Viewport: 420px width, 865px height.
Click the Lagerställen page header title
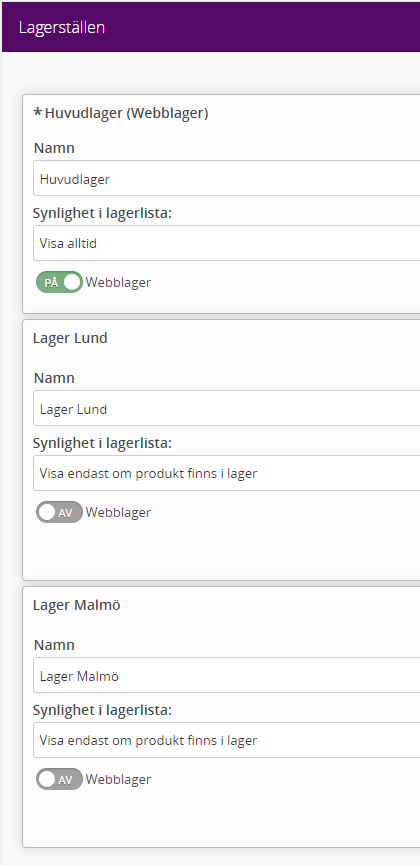click(x=62, y=28)
